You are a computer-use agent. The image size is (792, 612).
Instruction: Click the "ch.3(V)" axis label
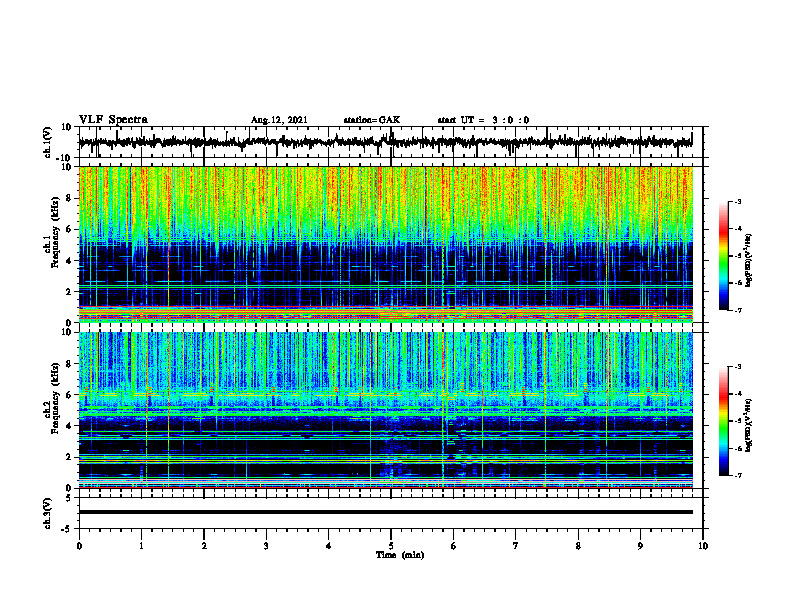tap(47, 513)
